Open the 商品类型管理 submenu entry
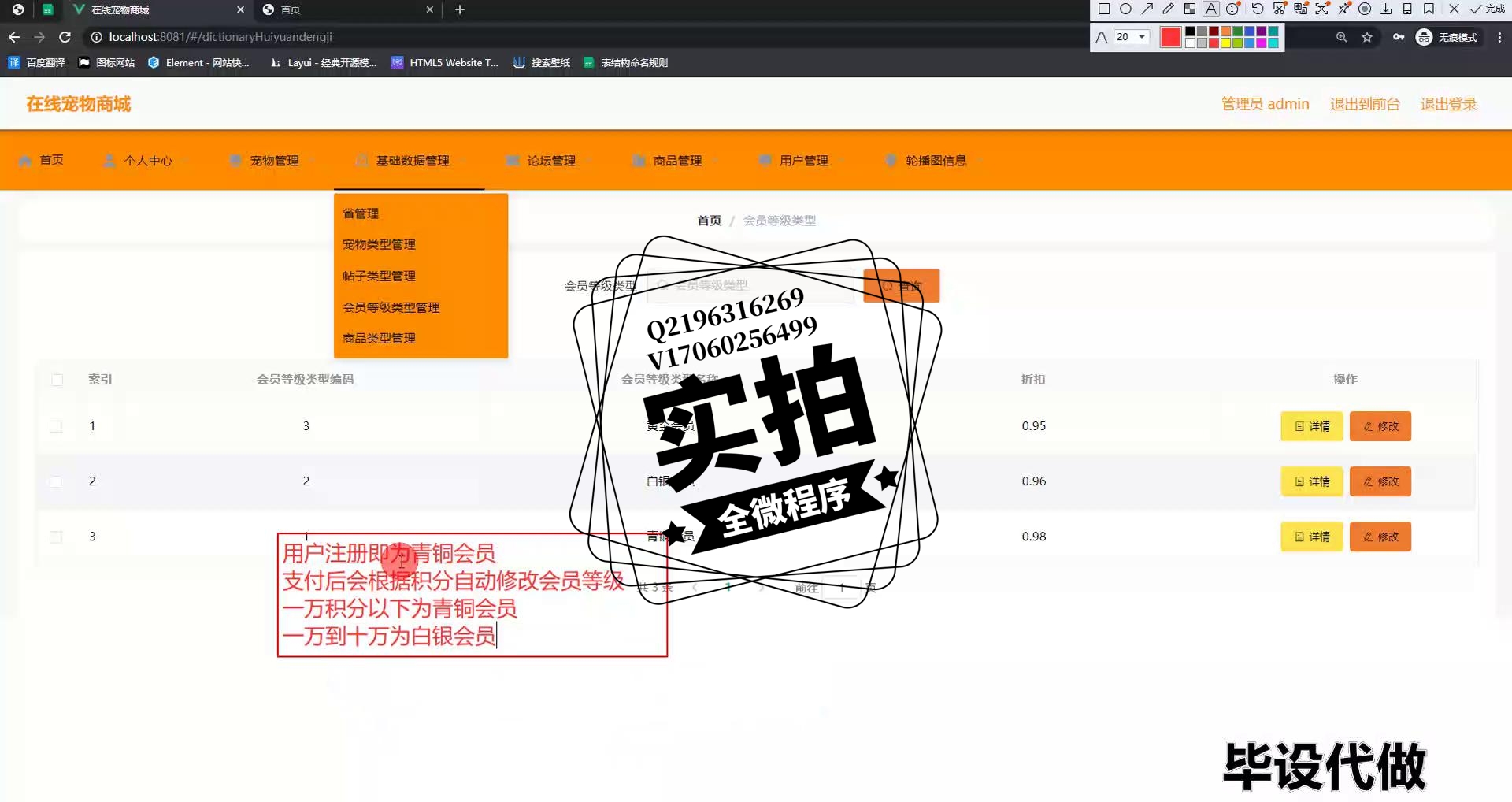Viewport: 1512px width, 802px height. [421, 338]
